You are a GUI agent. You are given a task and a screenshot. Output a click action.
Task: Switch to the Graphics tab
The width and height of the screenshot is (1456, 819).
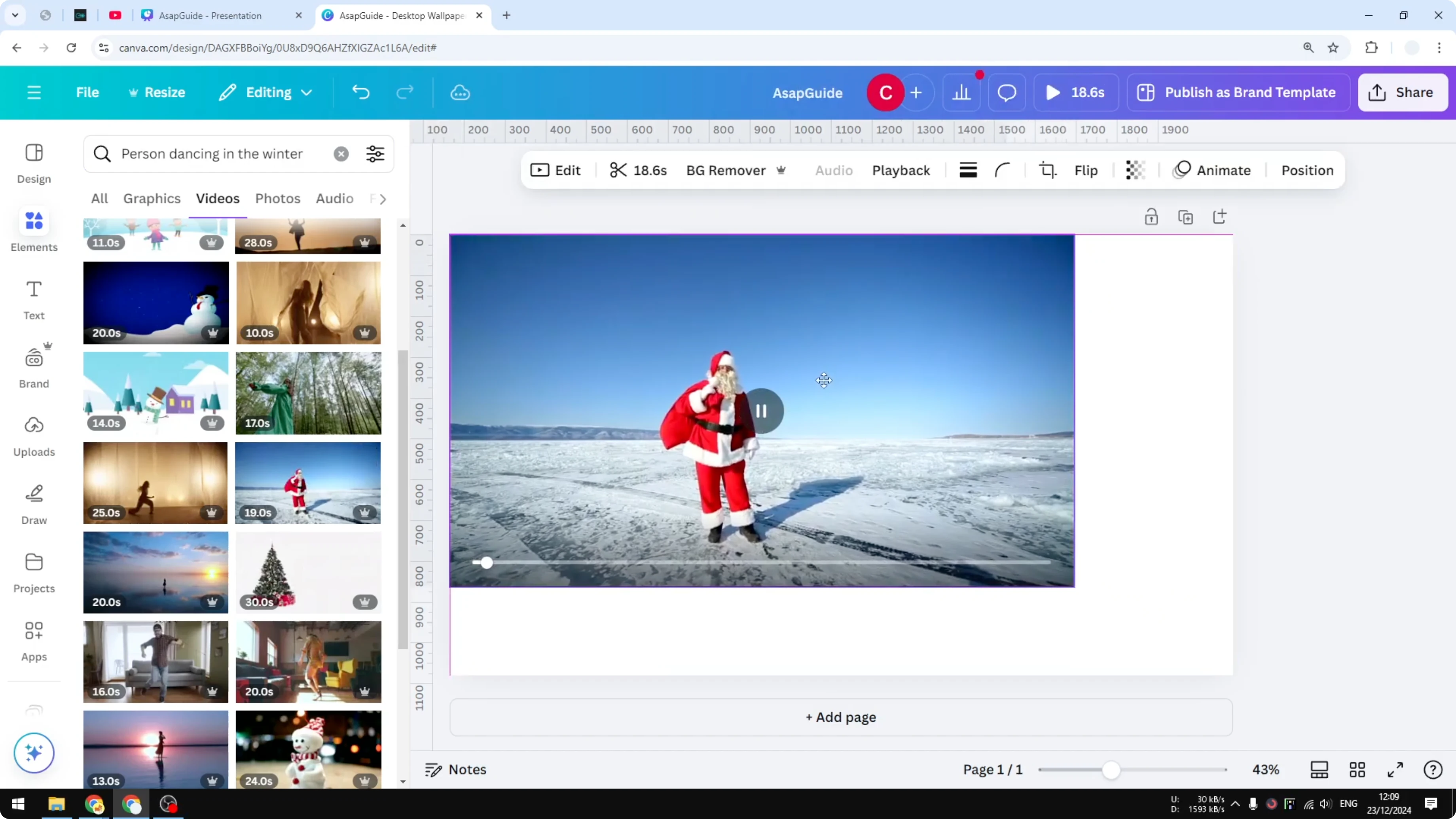point(152,198)
